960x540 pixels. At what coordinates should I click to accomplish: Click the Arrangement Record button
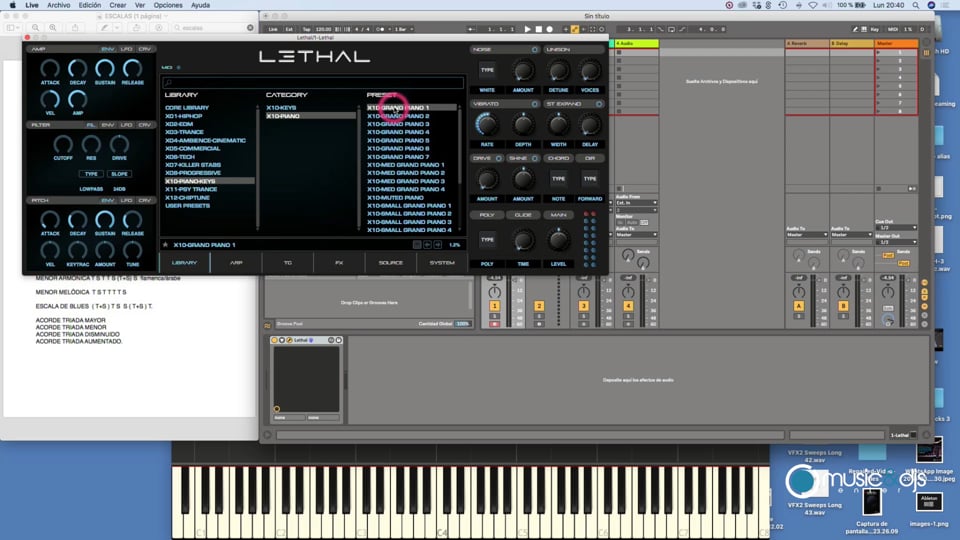pos(550,29)
